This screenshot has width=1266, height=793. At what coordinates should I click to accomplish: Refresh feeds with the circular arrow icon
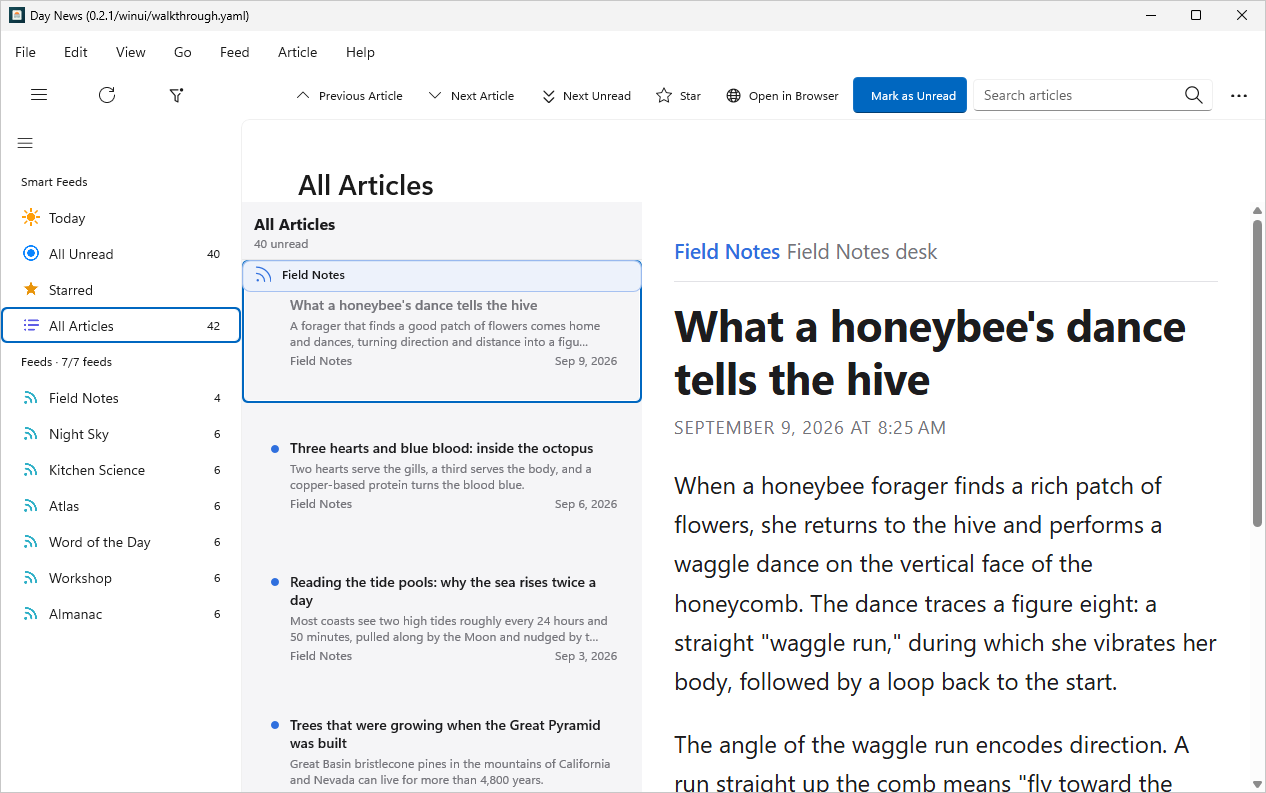click(107, 95)
